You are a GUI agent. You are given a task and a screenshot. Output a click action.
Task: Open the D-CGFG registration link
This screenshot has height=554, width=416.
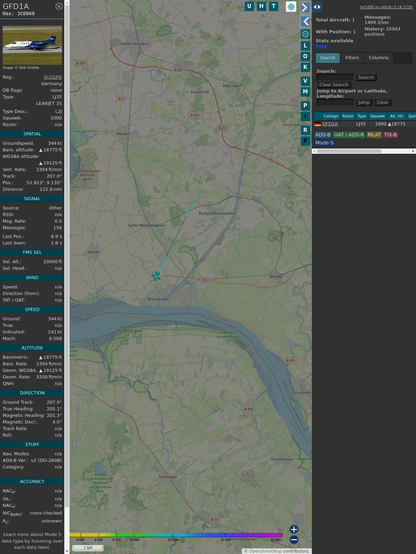pos(53,77)
